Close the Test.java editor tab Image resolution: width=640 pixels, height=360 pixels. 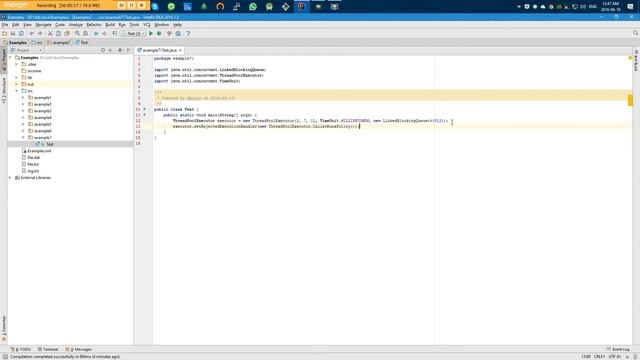[x=180, y=50]
